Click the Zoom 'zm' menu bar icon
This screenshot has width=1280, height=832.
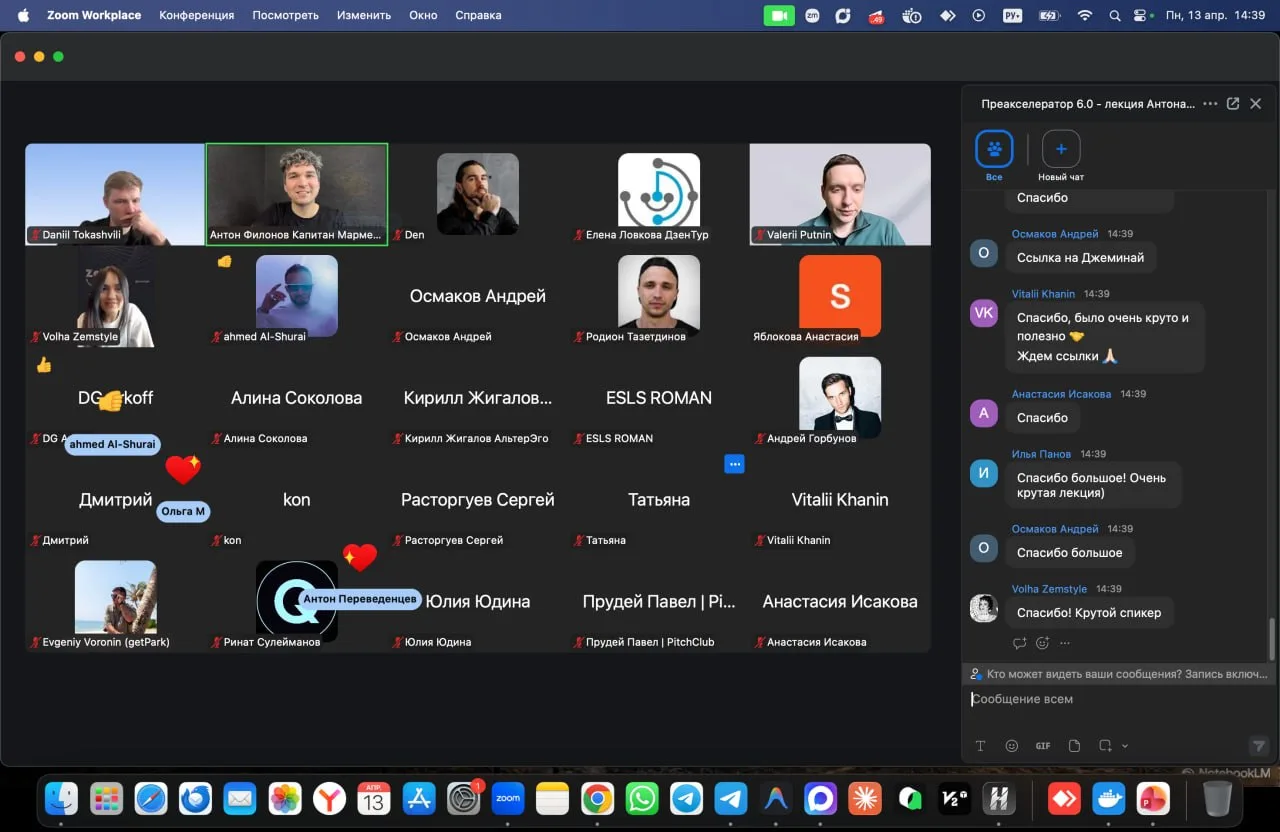(x=812, y=15)
